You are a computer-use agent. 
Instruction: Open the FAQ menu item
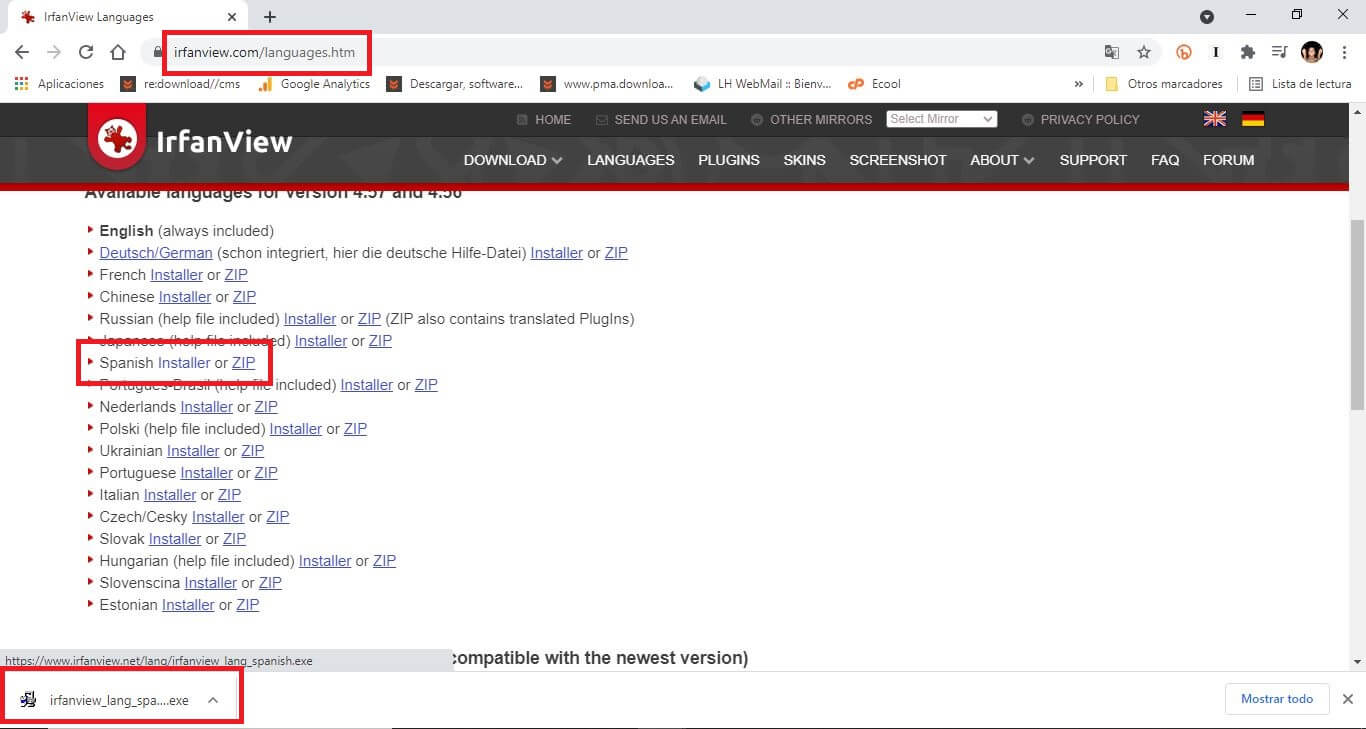point(1165,160)
